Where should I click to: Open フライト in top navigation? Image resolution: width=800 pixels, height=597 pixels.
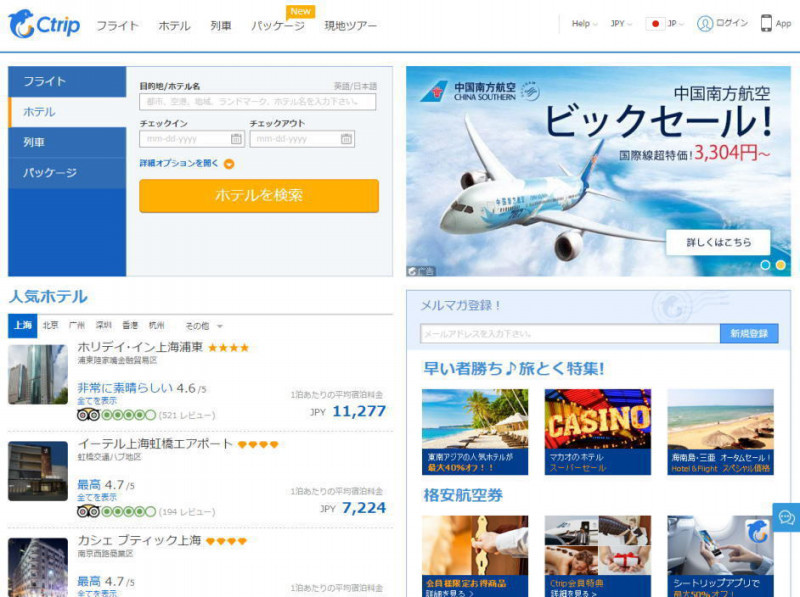pos(117,26)
